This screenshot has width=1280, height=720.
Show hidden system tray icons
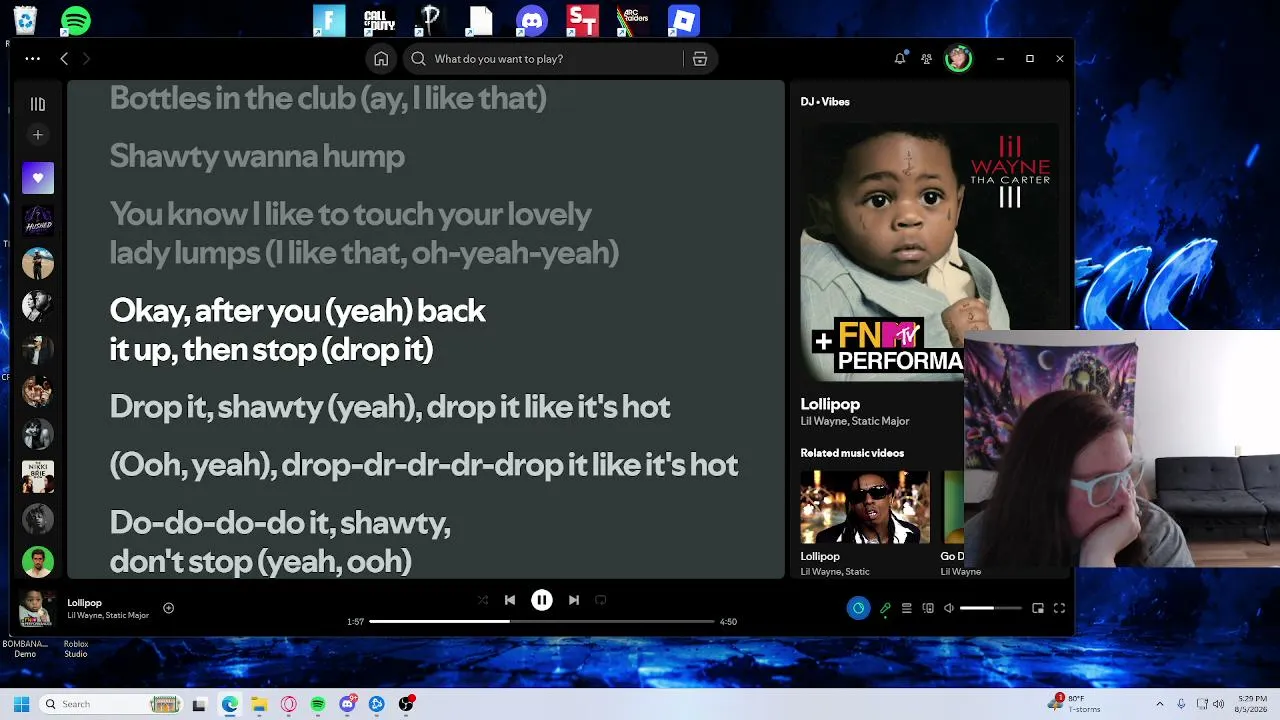click(1160, 704)
